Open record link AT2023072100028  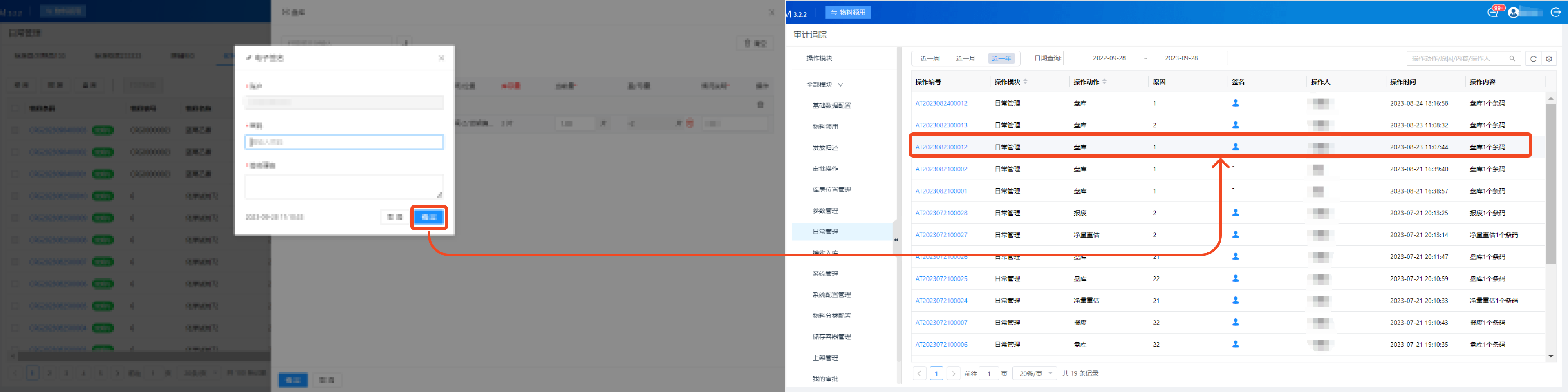[x=941, y=213]
